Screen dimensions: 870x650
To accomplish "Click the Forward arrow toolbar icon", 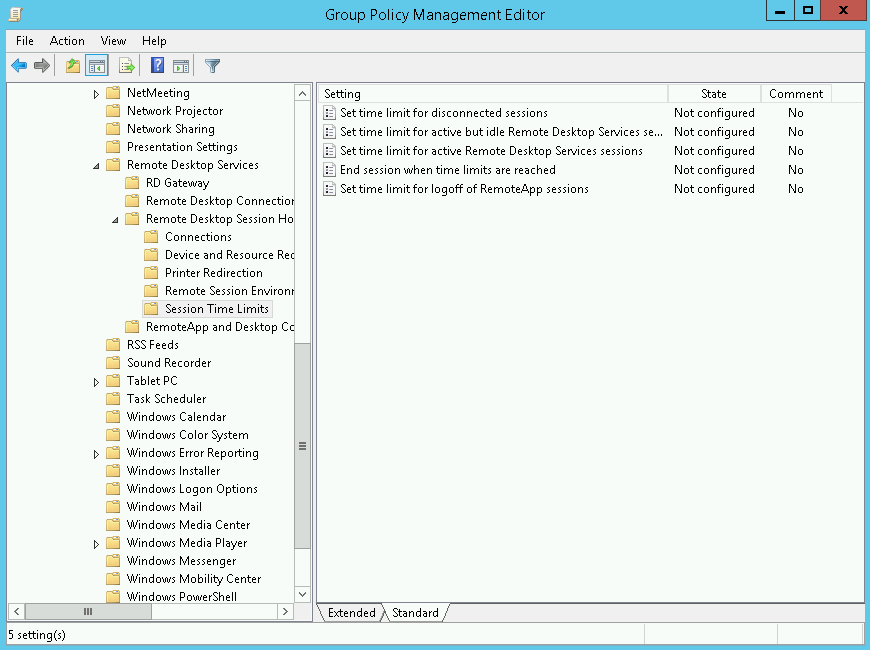I will point(42,65).
